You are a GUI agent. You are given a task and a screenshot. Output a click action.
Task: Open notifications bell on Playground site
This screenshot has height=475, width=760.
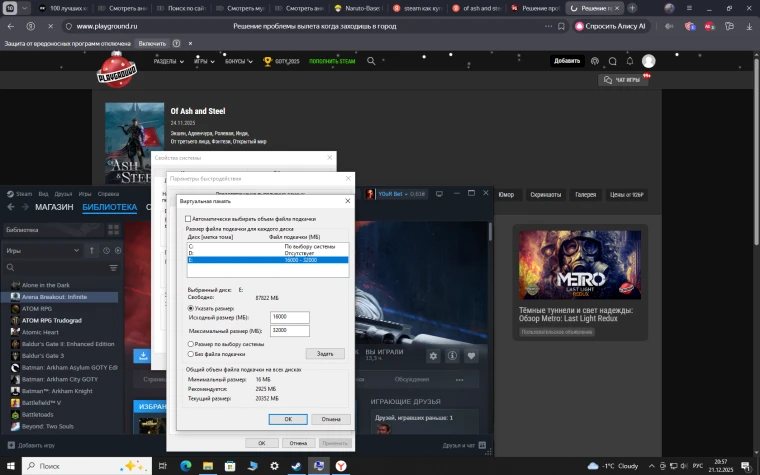pos(630,61)
